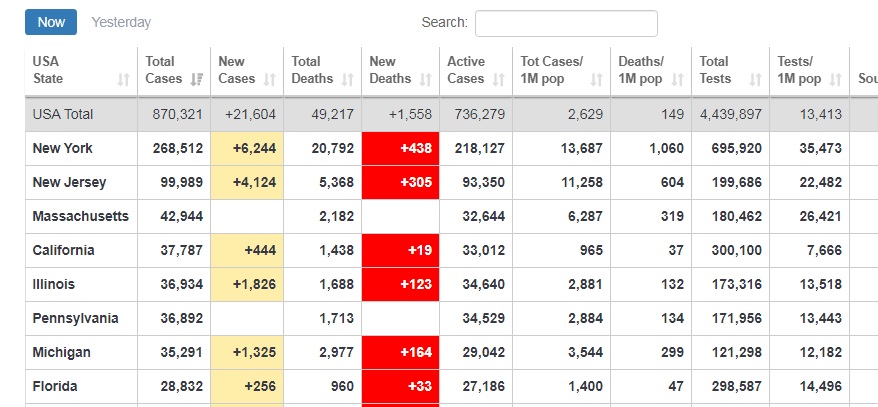878x407 pixels.
Task: Sort by USA State column arrows
Action: 123,80
